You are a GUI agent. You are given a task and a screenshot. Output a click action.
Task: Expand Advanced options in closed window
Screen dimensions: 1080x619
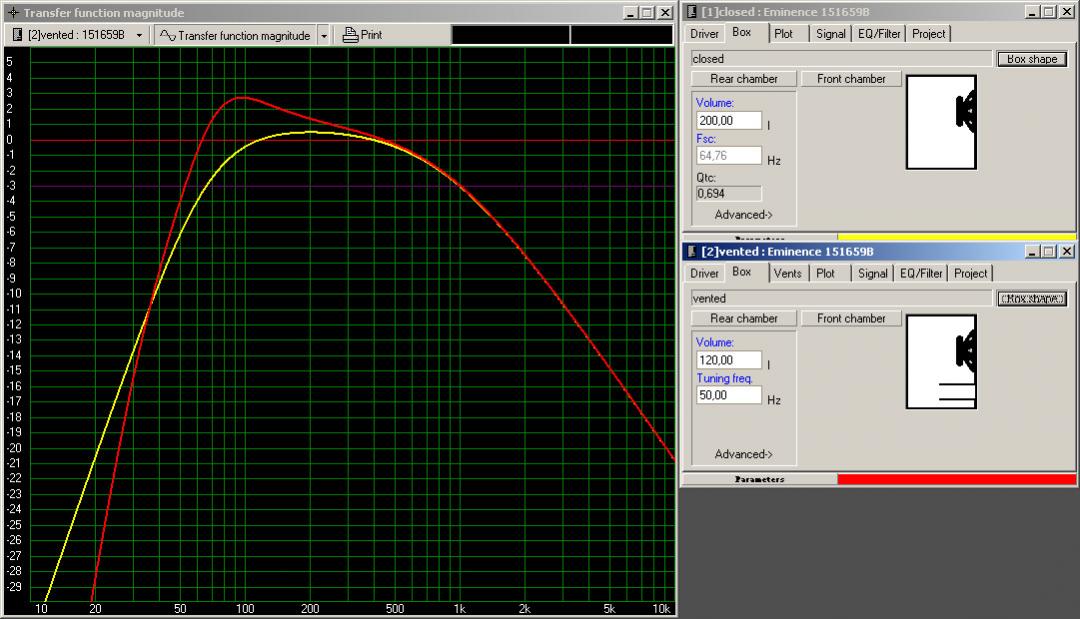[743, 215]
